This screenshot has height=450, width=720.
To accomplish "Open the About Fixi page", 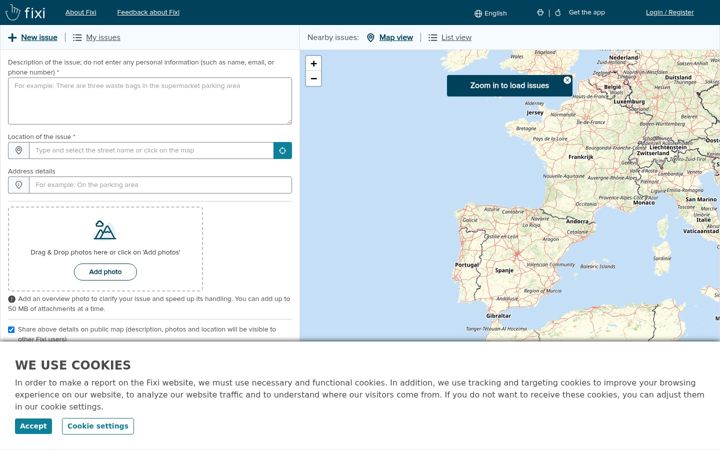I will [80, 12].
